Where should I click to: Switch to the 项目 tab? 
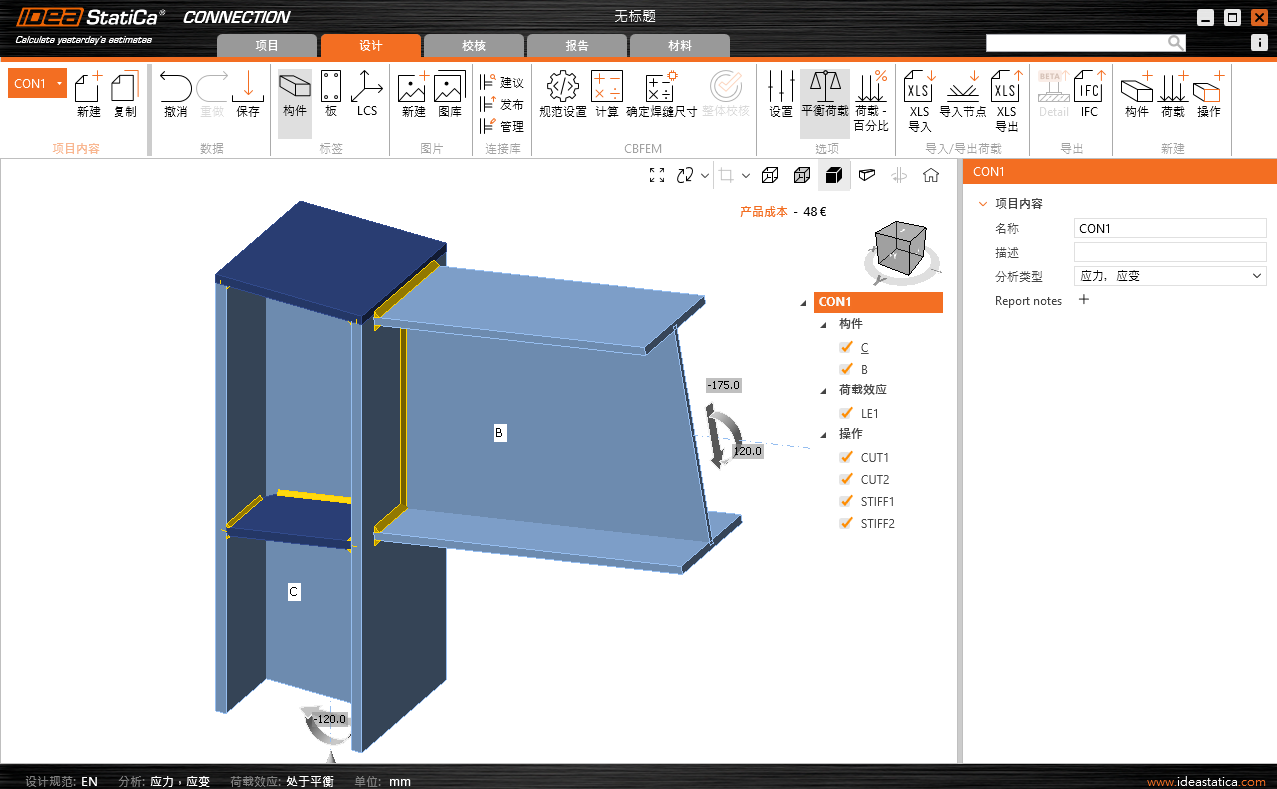[x=267, y=46]
